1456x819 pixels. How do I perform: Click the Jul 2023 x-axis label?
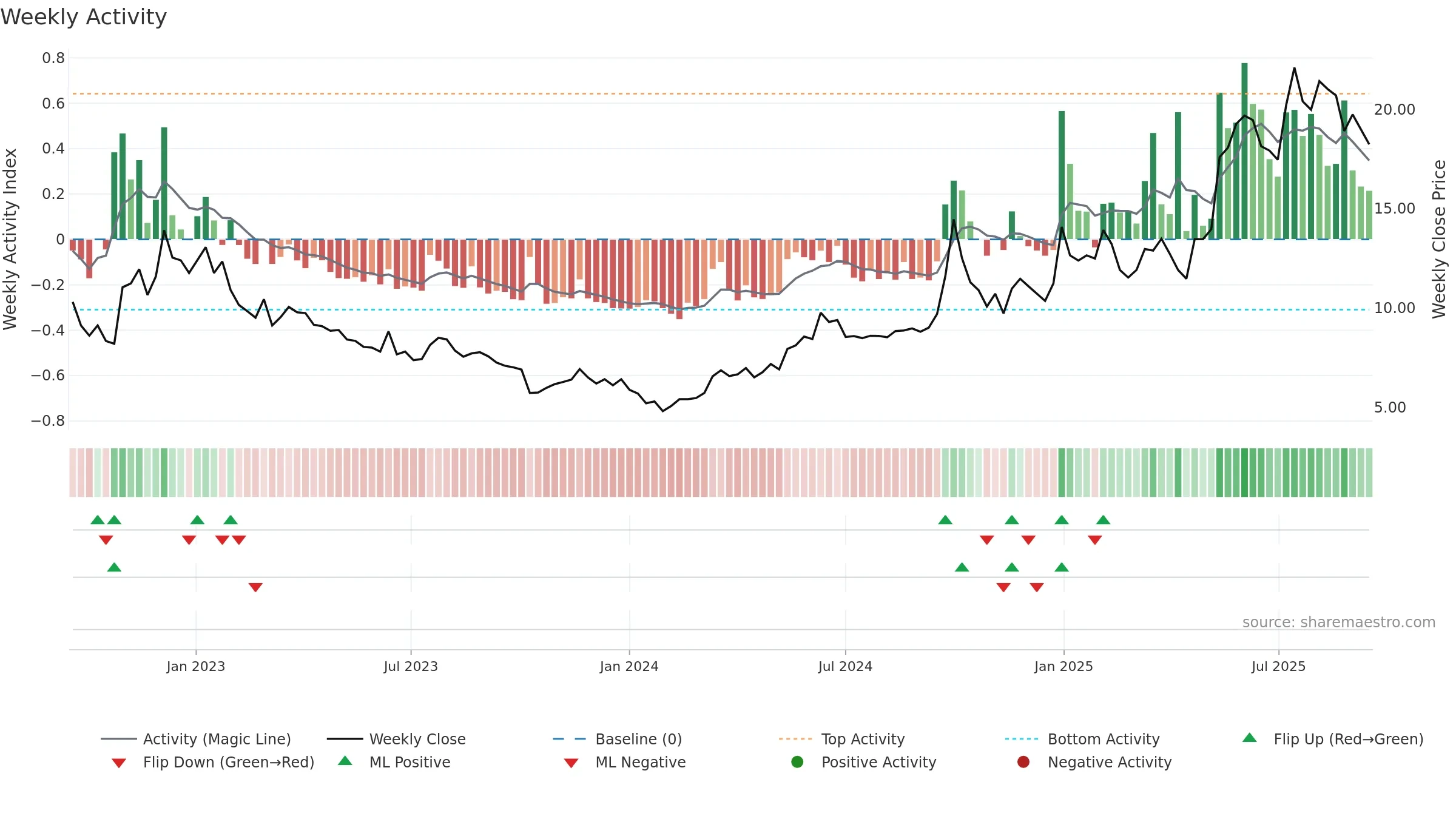[x=411, y=666]
